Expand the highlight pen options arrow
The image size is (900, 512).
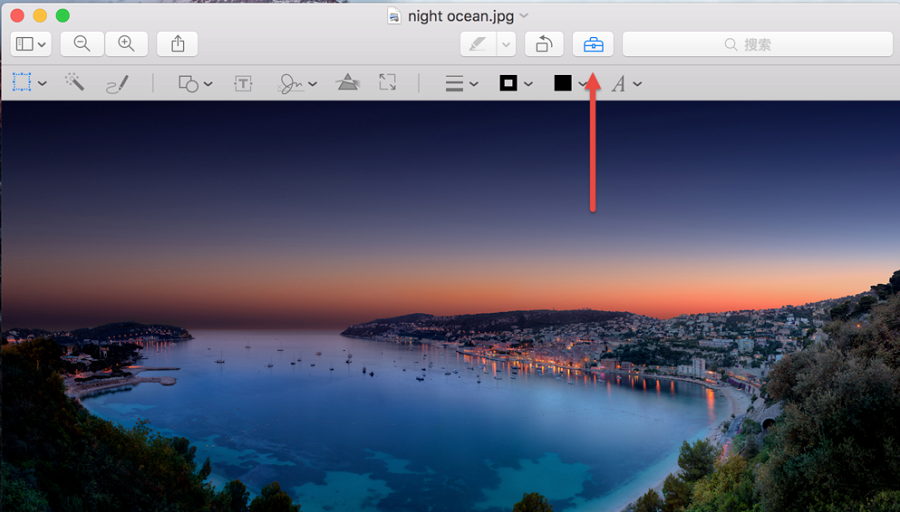tap(506, 44)
